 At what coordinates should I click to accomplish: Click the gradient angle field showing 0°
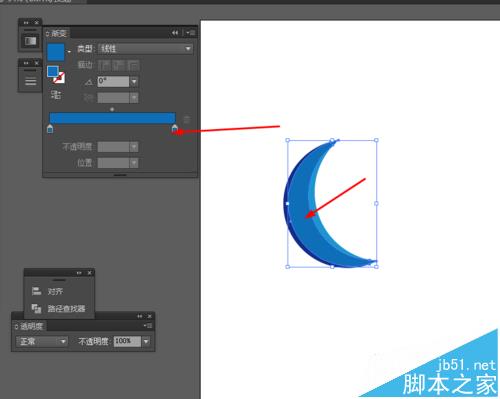[x=113, y=81]
